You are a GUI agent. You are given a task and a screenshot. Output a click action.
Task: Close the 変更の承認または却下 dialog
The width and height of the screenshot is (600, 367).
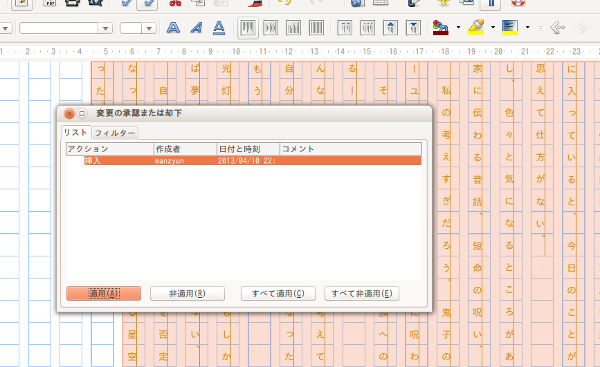[69, 114]
